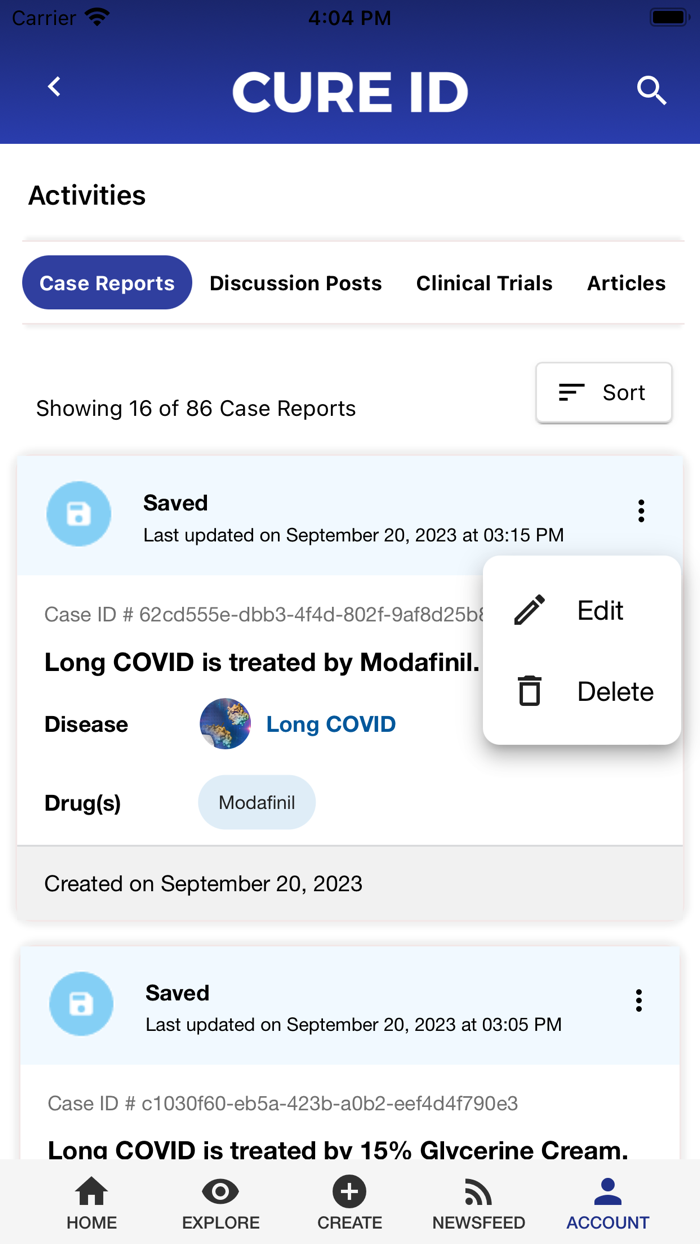Screen dimensions: 700x1244
Task: Select the Case Reports tab
Action: coord(106,283)
